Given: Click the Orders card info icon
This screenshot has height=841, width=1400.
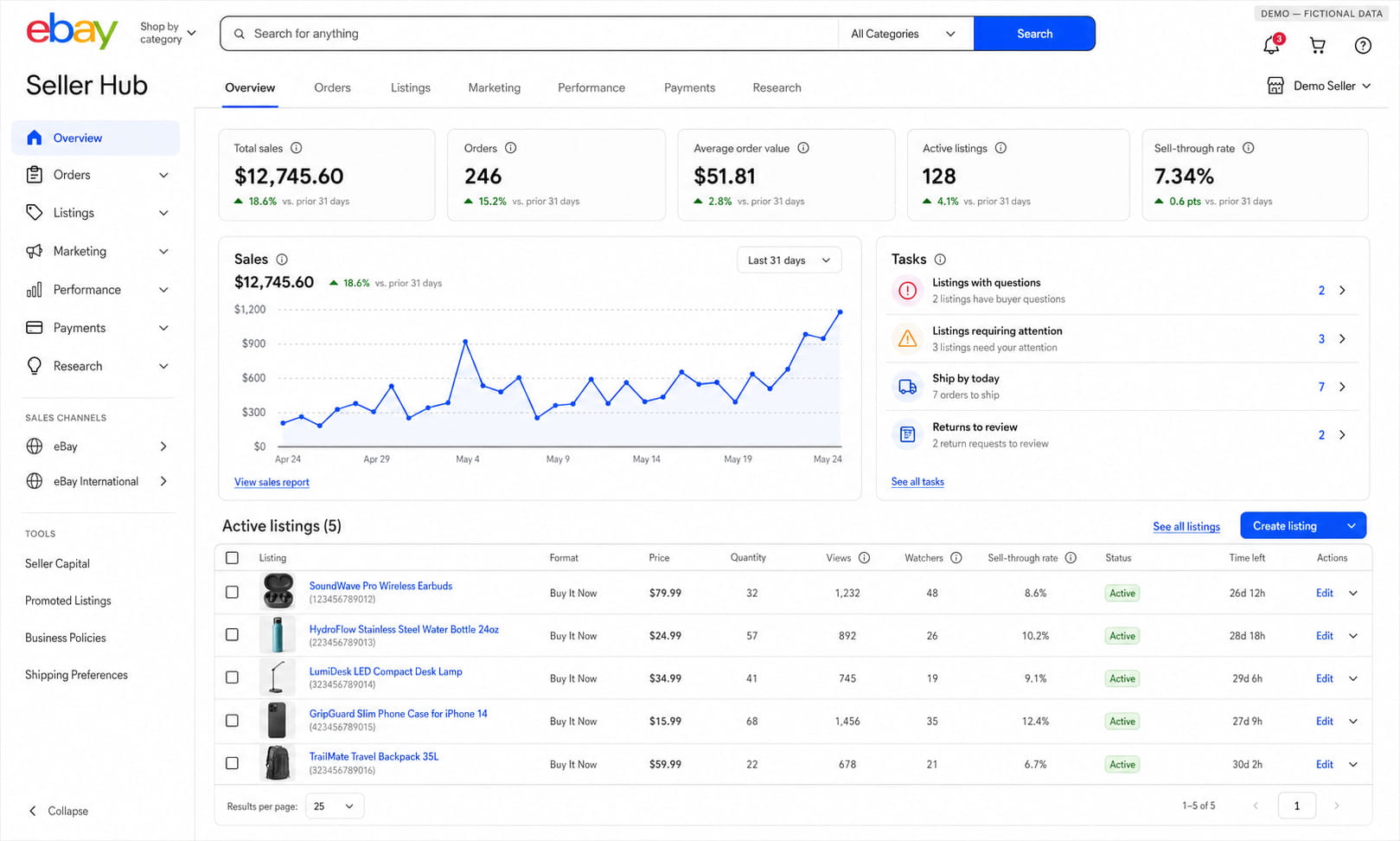Looking at the screenshot, I should click(x=511, y=148).
